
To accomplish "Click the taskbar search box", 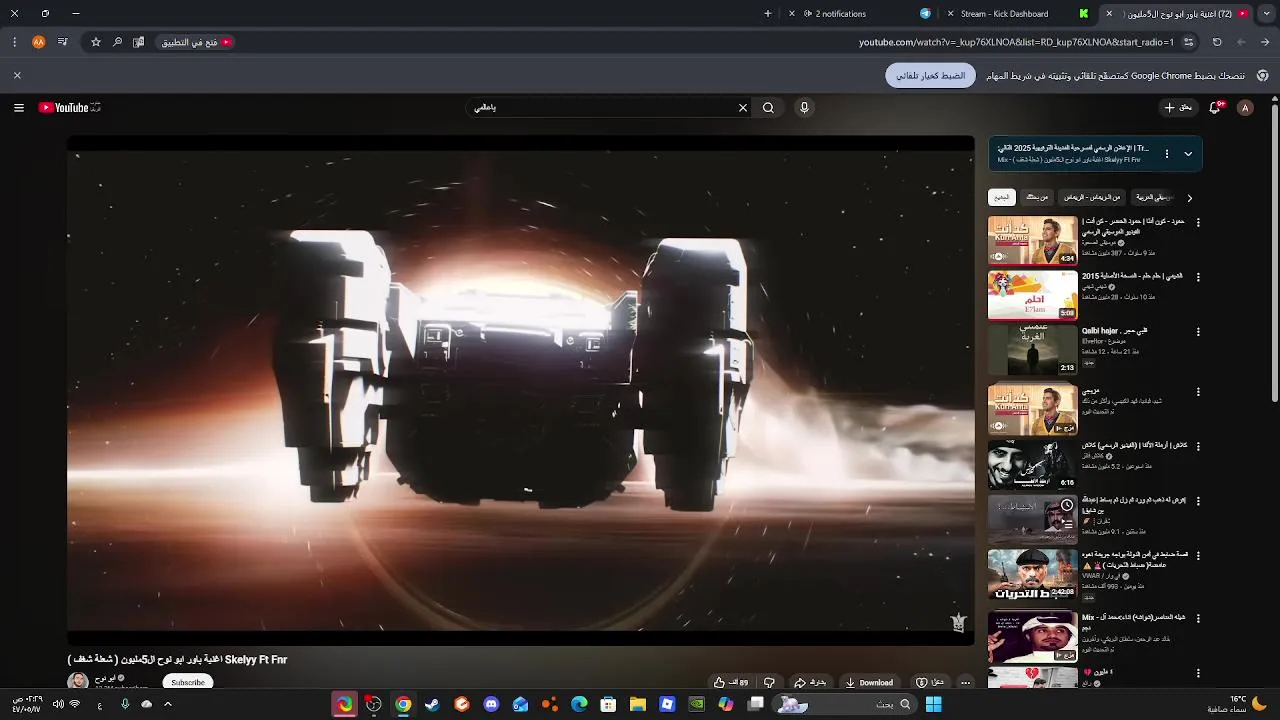I will point(847,705).
